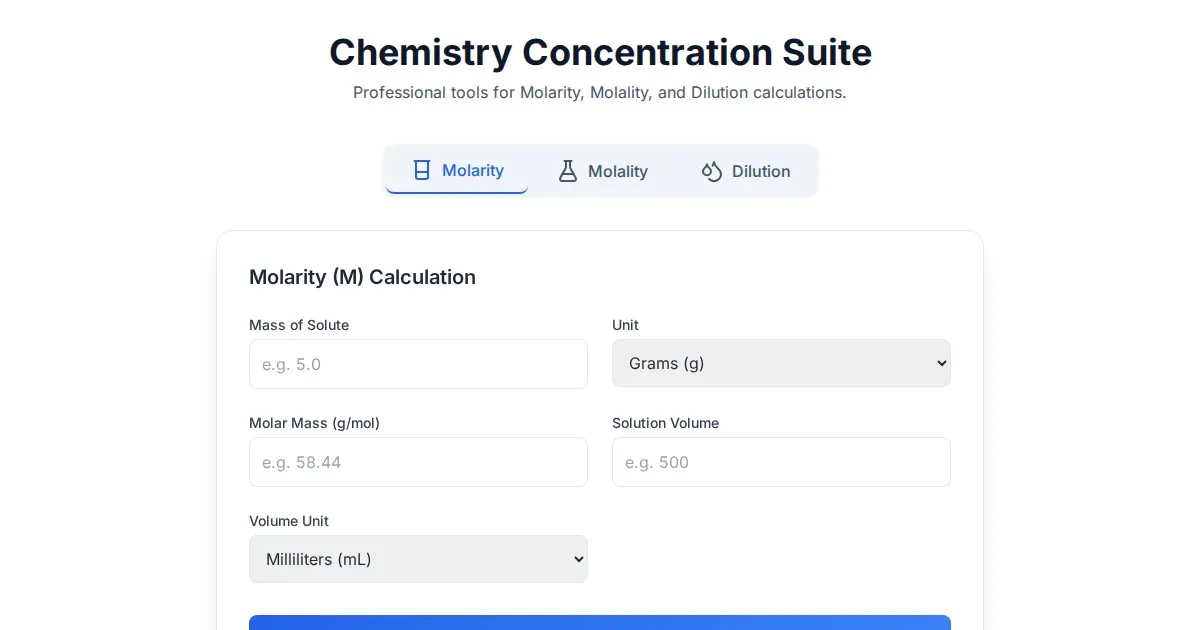The image size is (1200, 630).
Task: Open the Dilution tab label
Action: click(x=761, y=171)
